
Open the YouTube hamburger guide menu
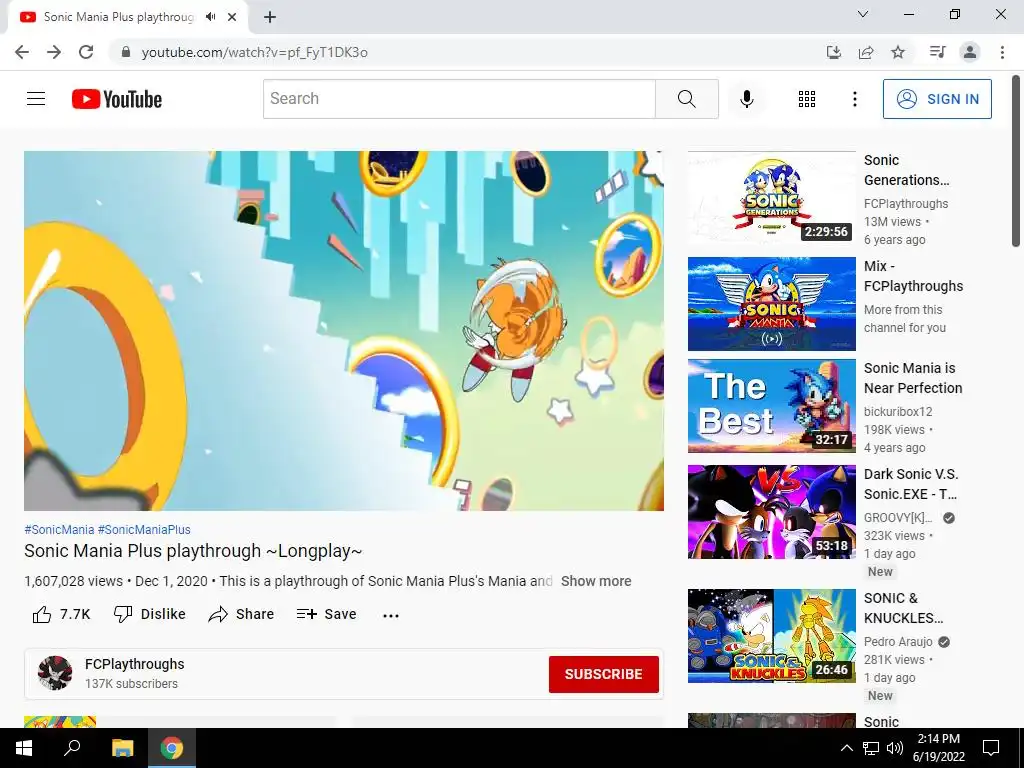[36, 99]
